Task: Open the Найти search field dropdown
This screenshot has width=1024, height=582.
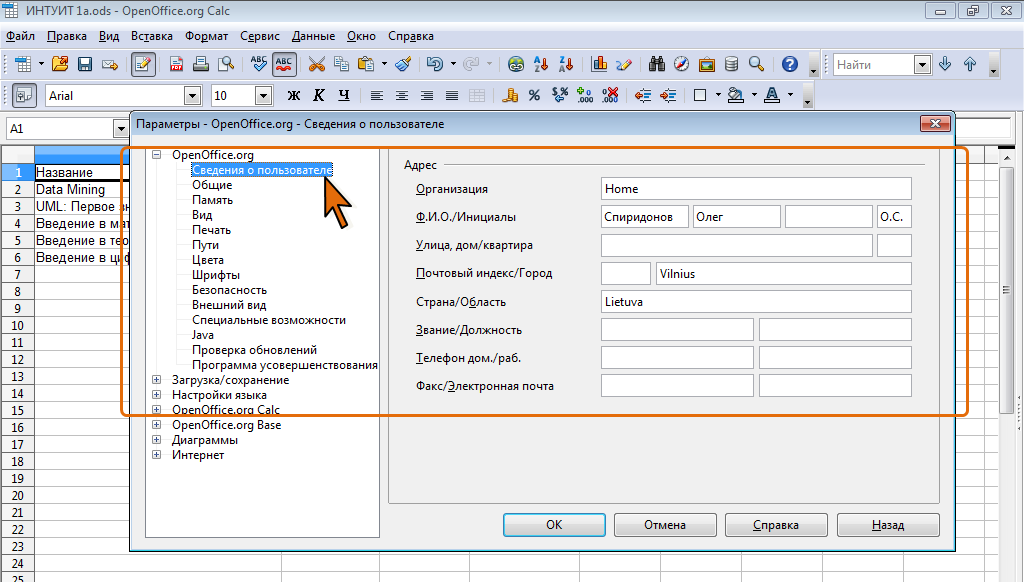Action: 922,65
